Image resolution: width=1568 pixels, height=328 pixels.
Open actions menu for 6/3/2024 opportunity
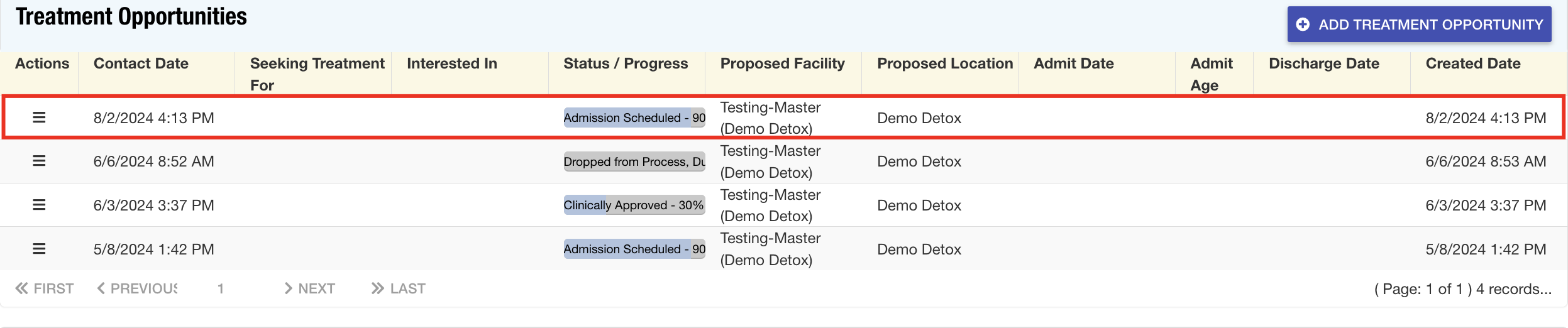pos(39,205)
